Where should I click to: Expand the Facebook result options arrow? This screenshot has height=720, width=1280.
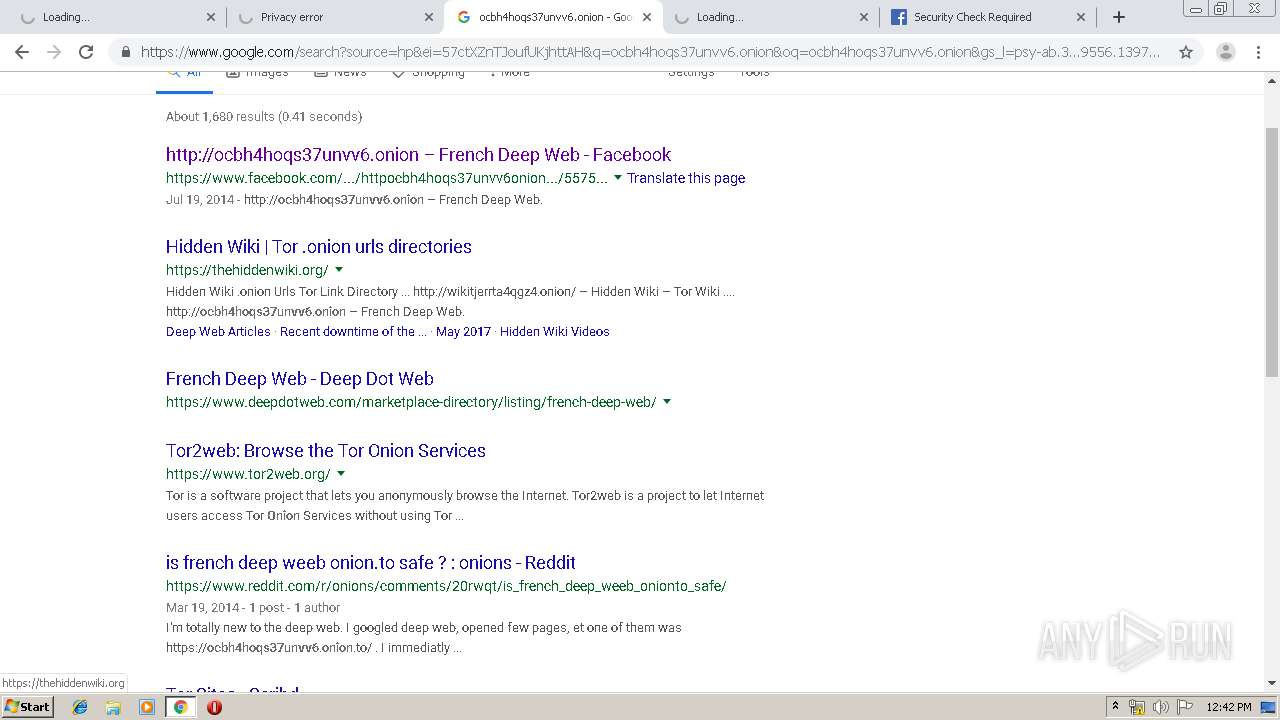tap(617, 178)
